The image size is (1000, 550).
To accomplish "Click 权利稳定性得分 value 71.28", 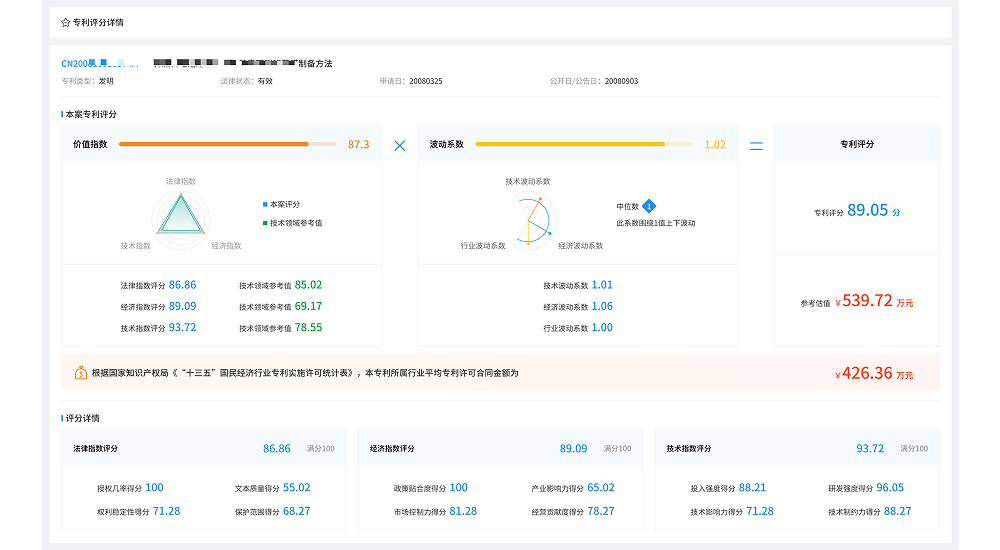I will click(166, 512).
